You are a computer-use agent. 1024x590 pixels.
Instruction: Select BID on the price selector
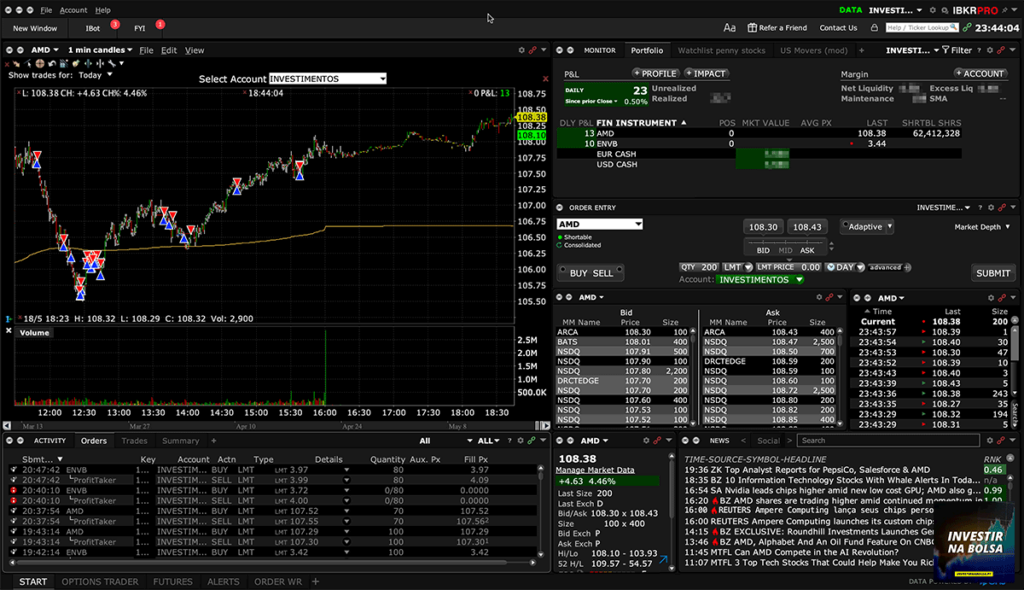(763, 250)
